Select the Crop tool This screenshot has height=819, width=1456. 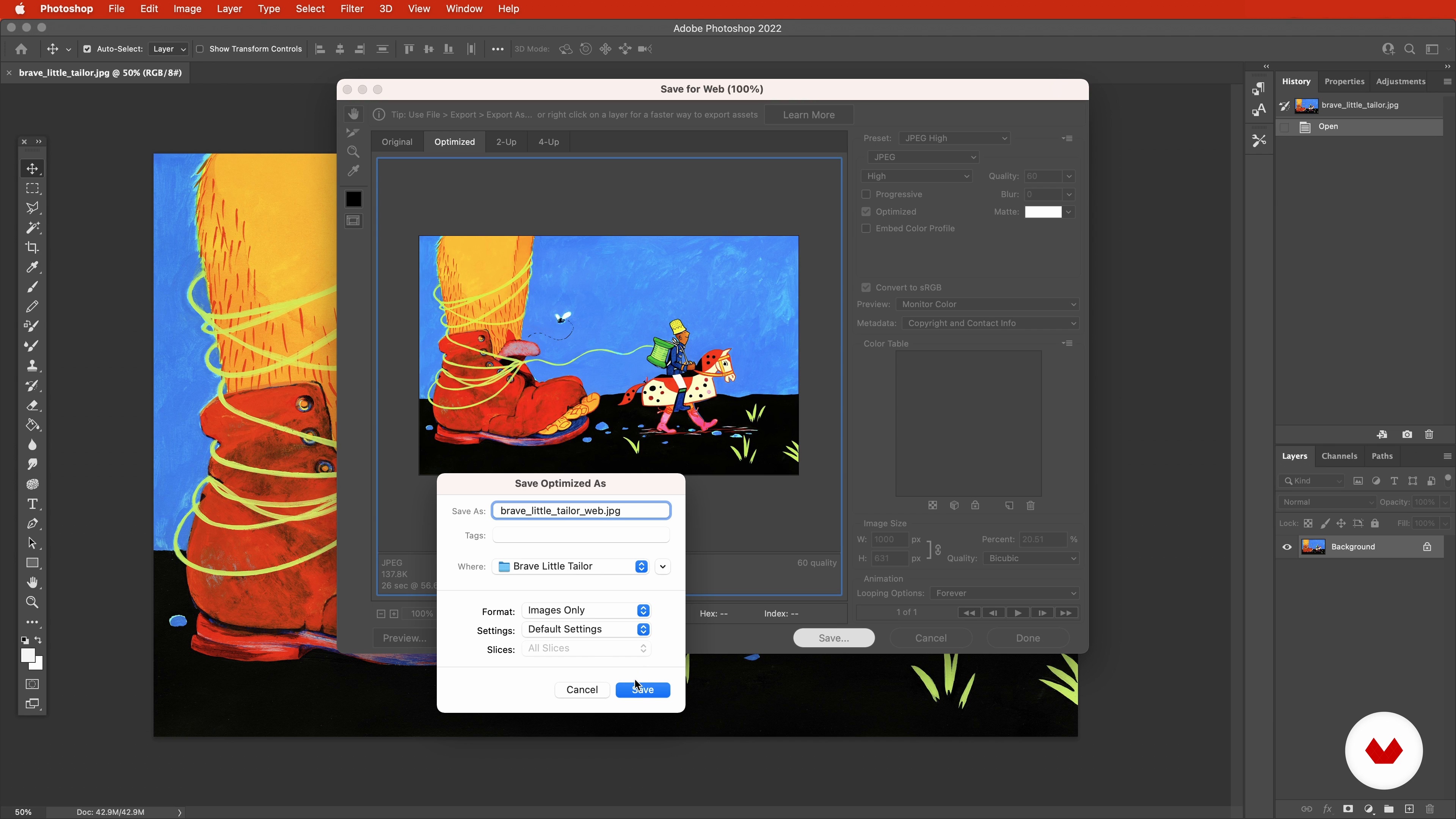point(32,248)
